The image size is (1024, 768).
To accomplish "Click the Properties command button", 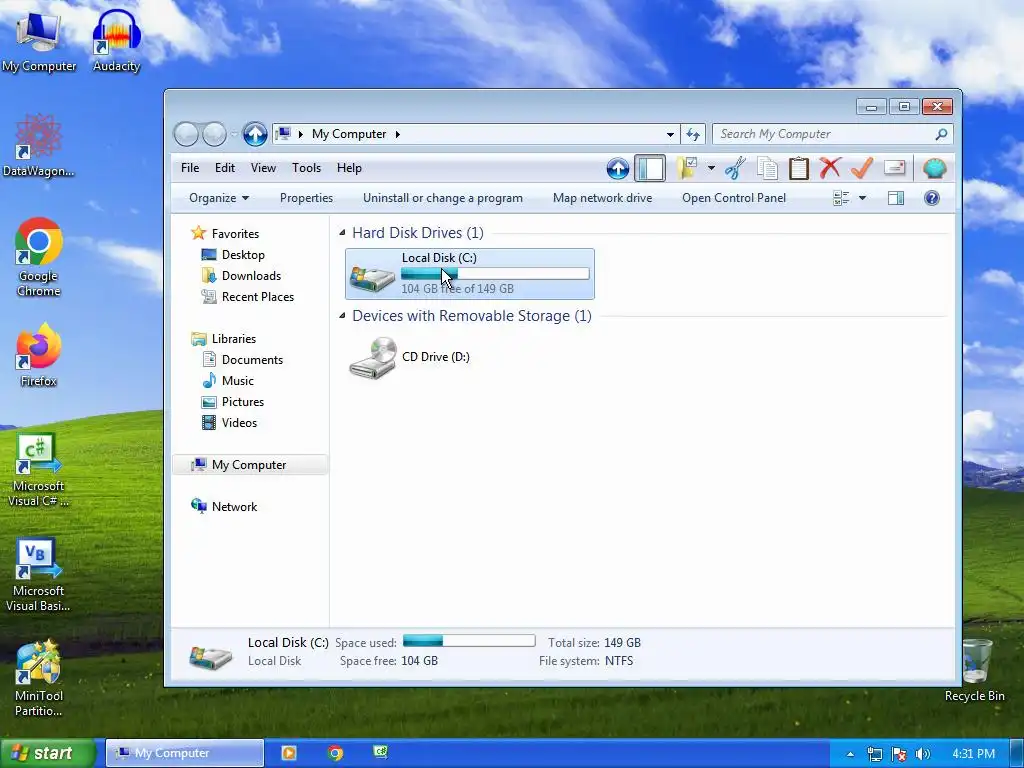I will coord(306,198).
